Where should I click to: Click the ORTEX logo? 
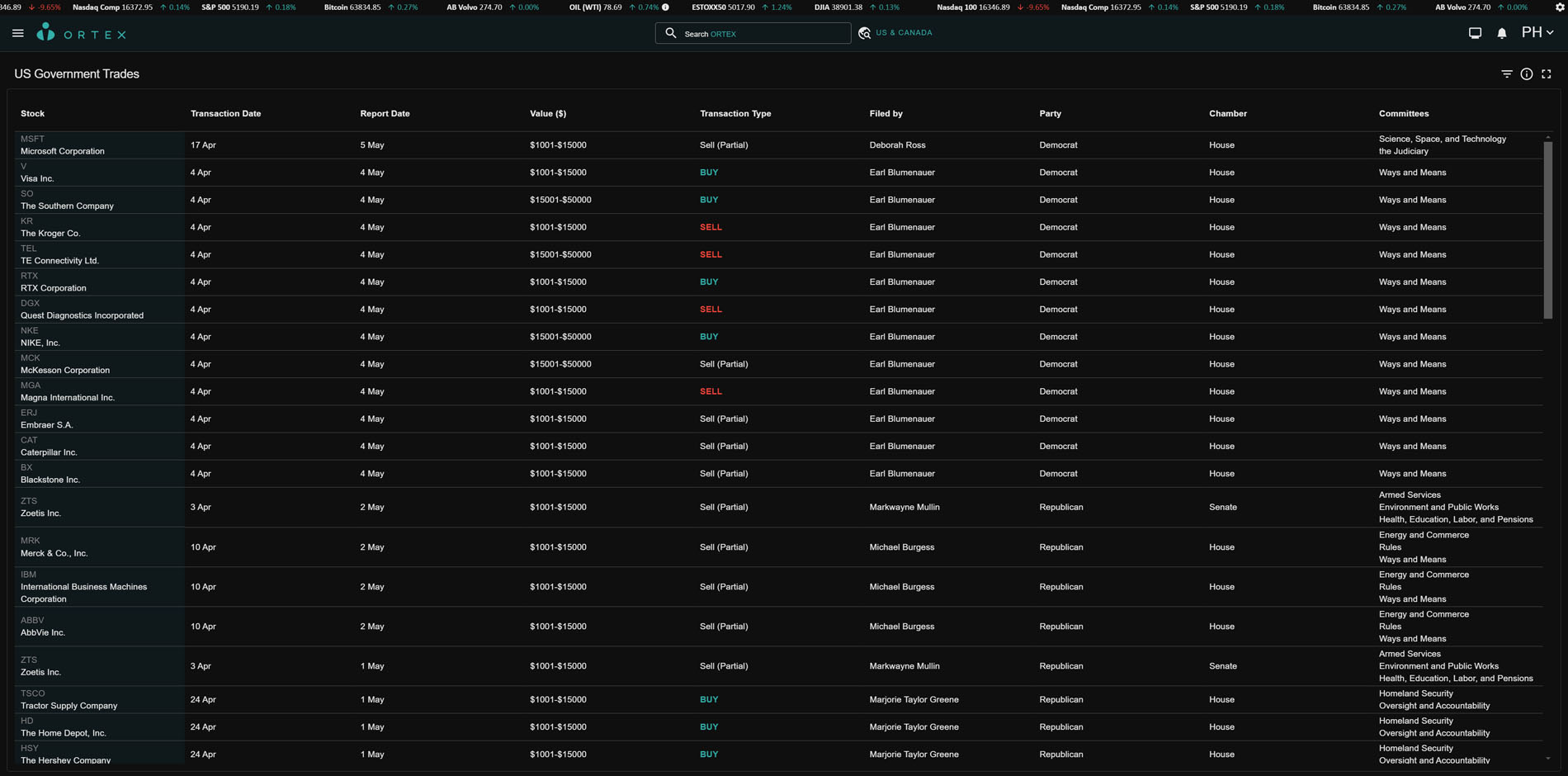pyautogui.click(x=81, y=33)
